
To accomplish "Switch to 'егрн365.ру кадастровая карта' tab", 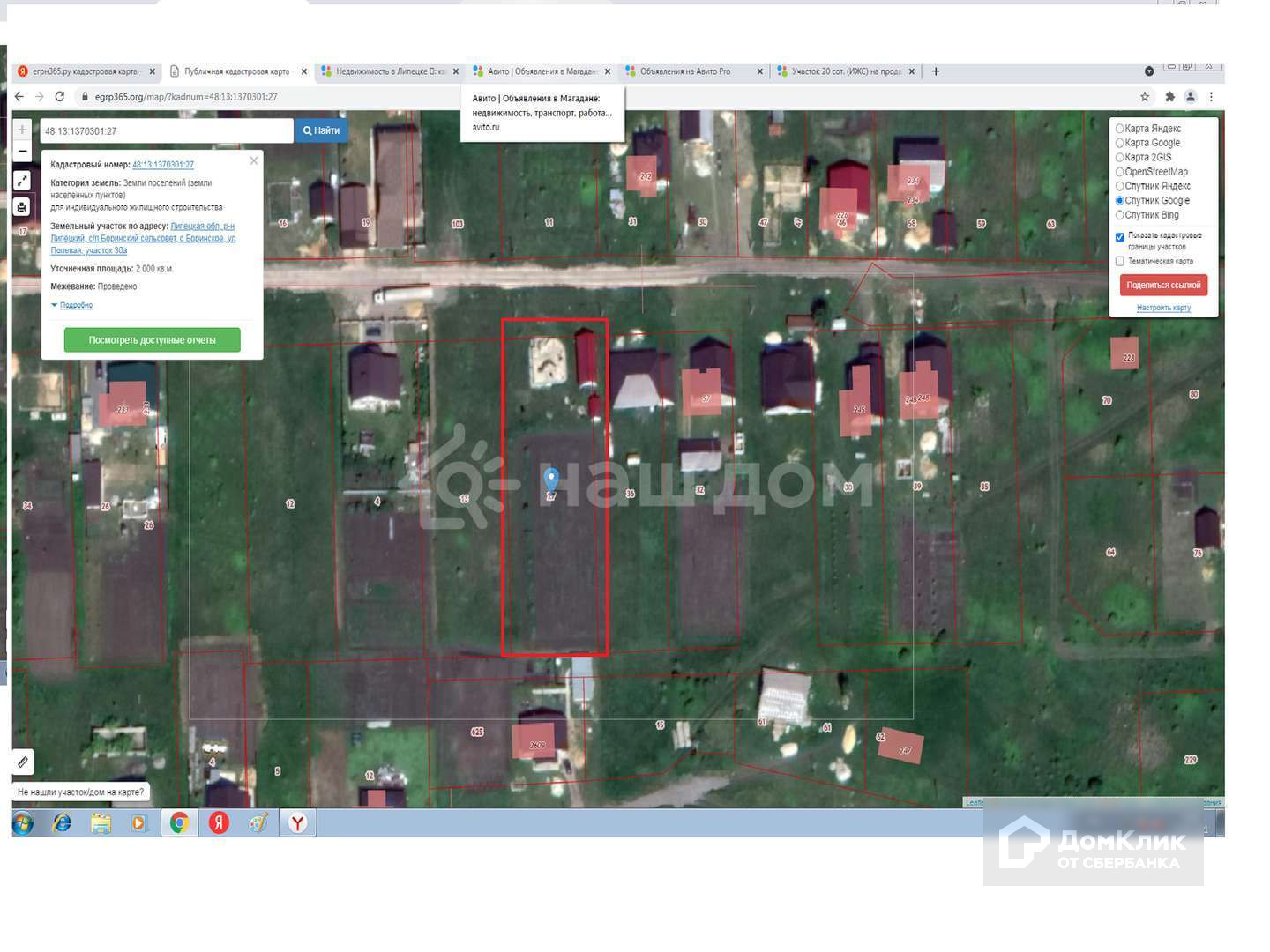I will point(86,71).
